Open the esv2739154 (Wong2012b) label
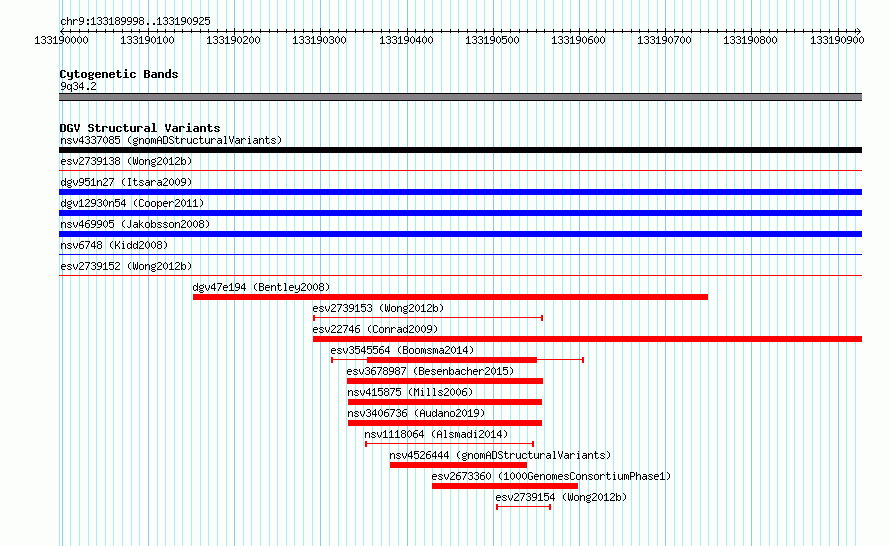The width and height of the screenshot is (890, 546). [x=561, y=497]
